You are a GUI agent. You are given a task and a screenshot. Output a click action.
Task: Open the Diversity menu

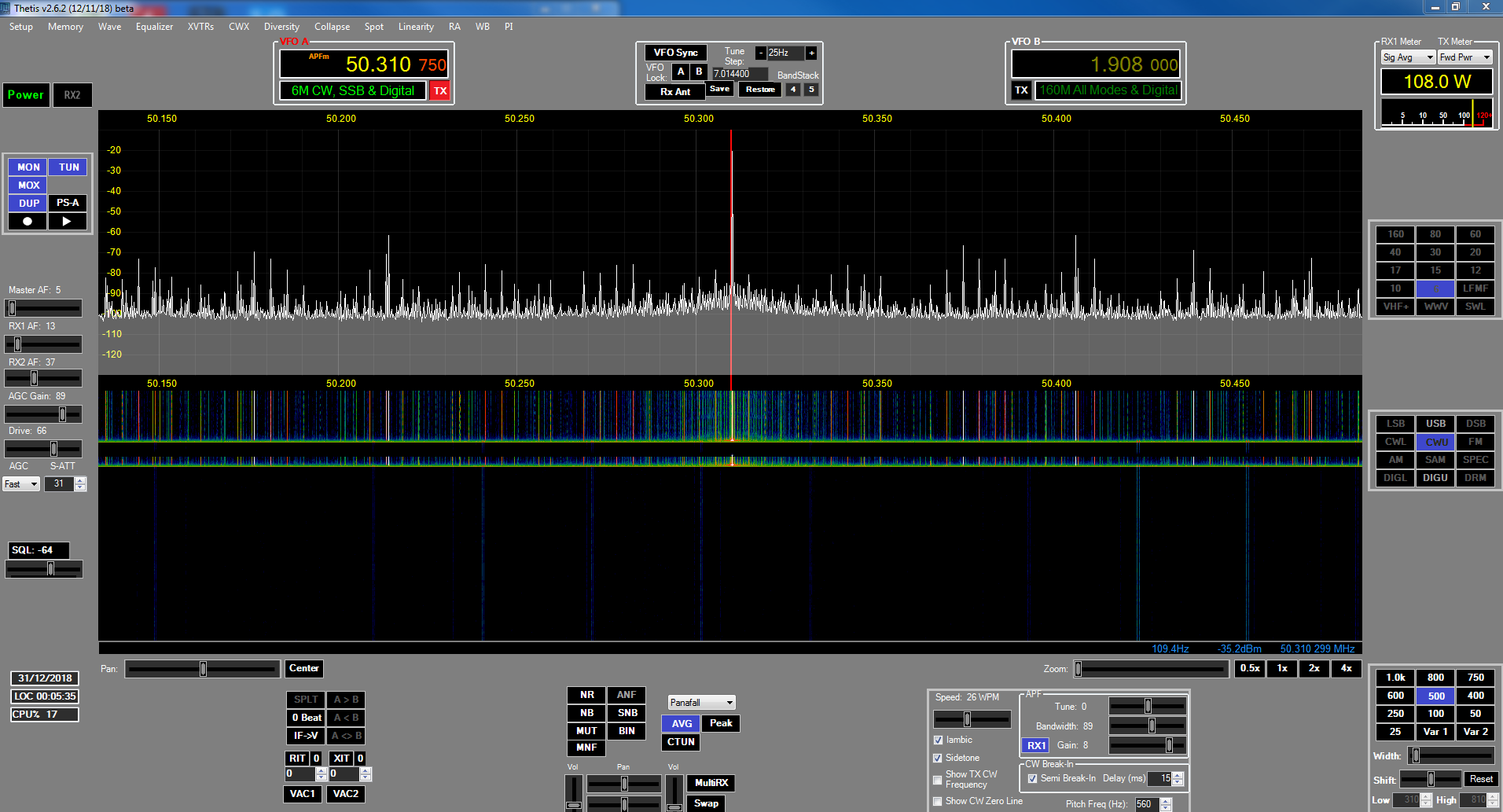click(x=281, y=27)
